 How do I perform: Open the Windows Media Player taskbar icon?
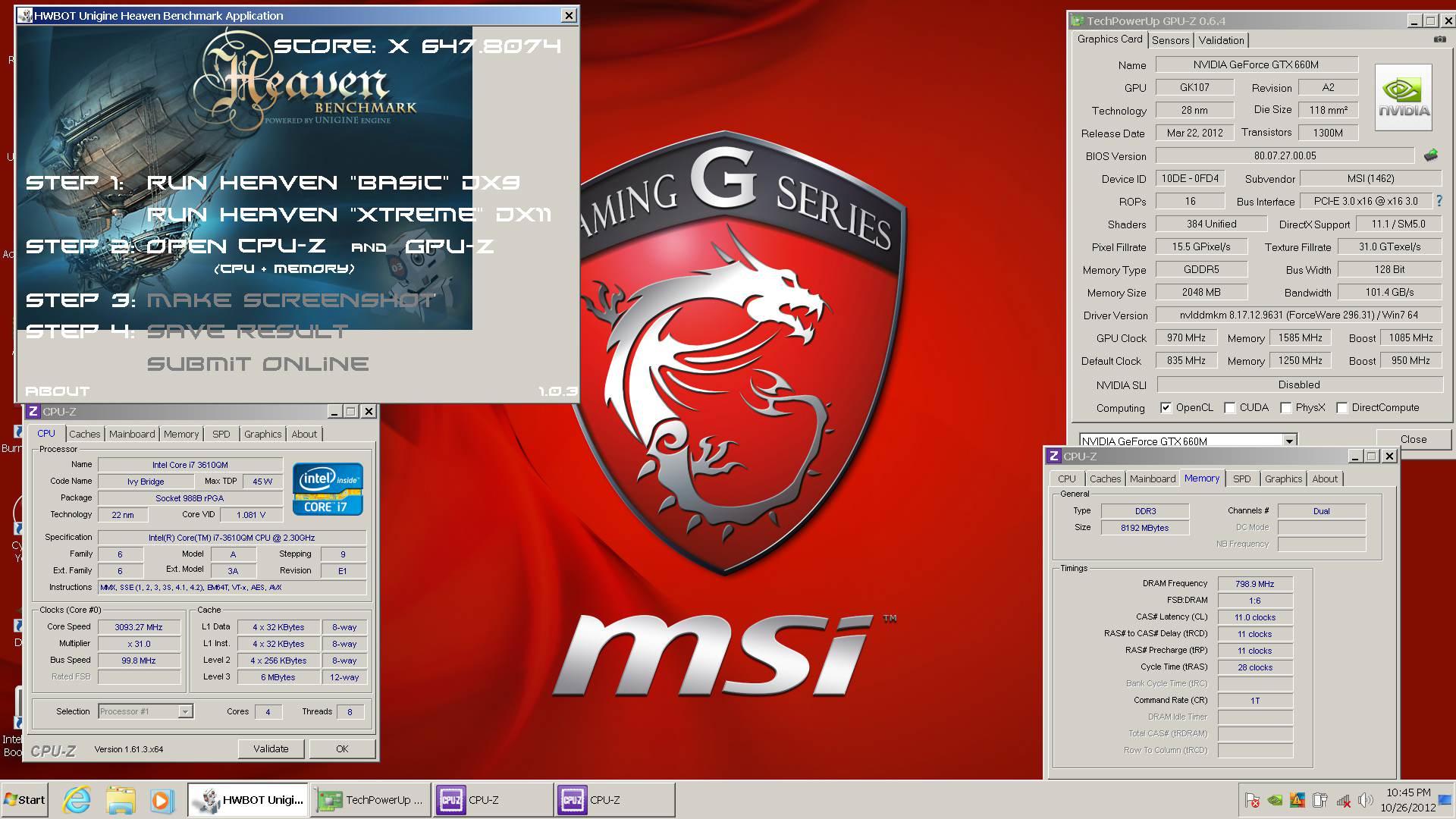[x=161, y=800]
